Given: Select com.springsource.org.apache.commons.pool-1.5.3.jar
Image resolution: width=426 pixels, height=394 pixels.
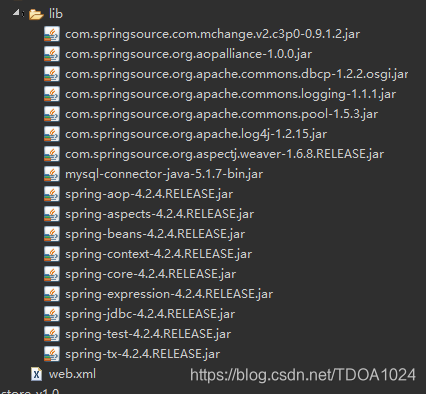Looking at the screenshot, I should tap(221, 114).
